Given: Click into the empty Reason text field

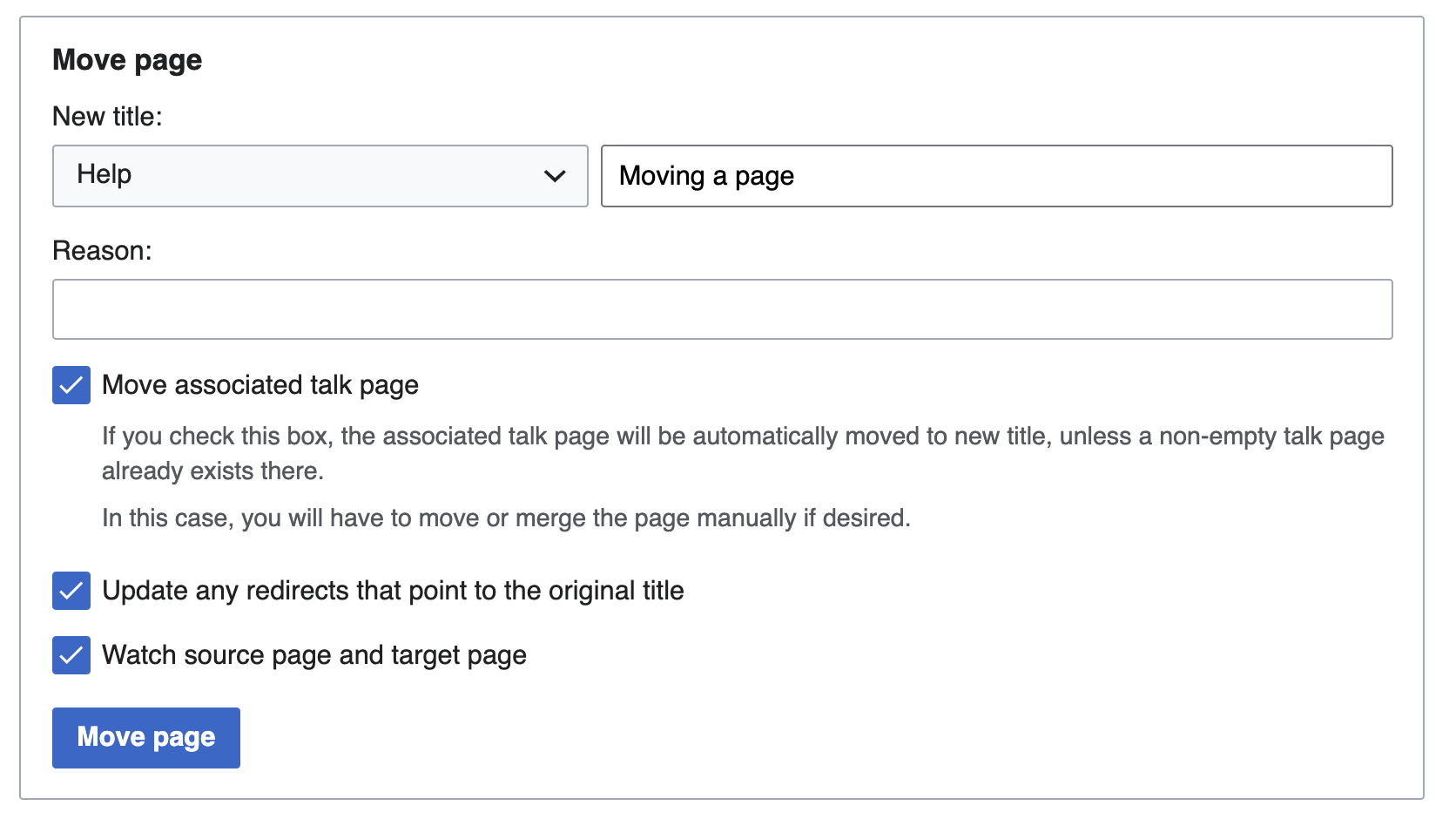Looking at the screenshot, I should [x=722, y=309].
